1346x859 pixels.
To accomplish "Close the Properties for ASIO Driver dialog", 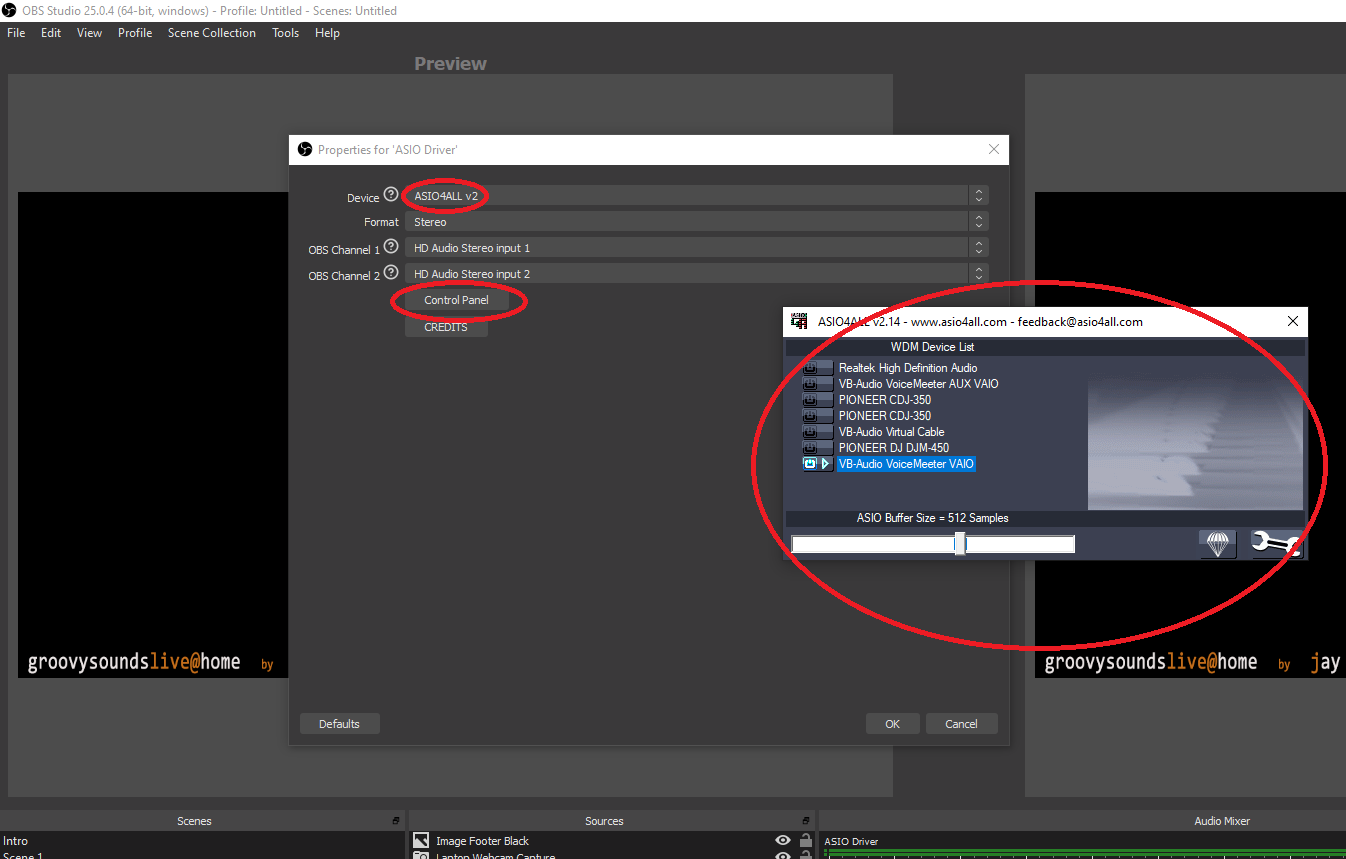I will (x=993, y=149).
